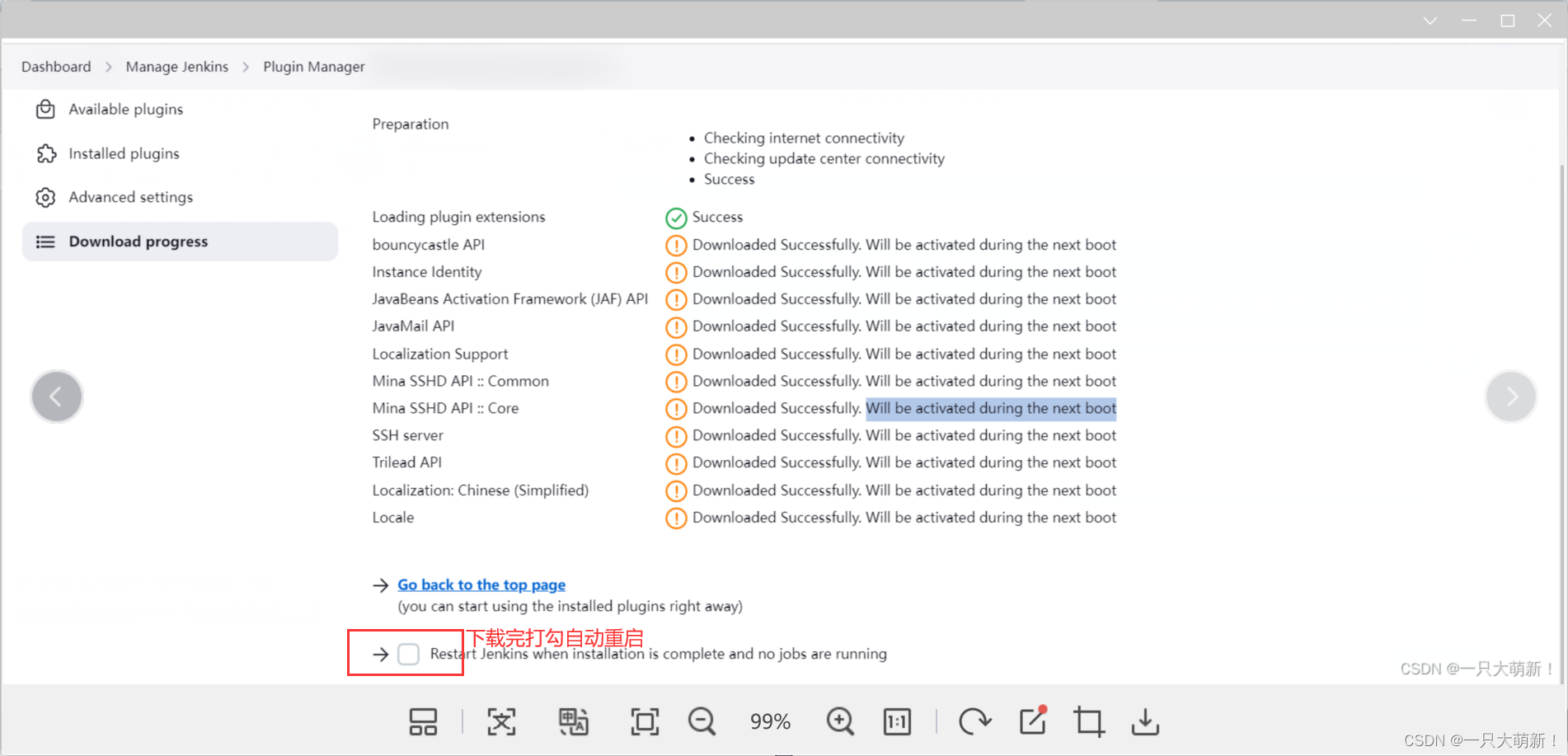Click the text recognition scan icon

501,722
